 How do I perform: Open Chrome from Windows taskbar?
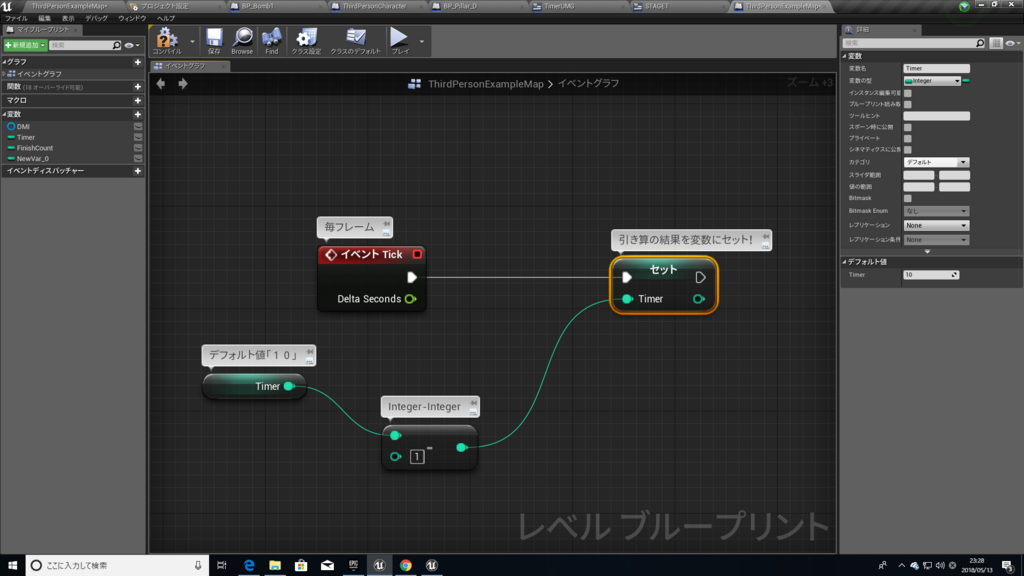point(406,566)
